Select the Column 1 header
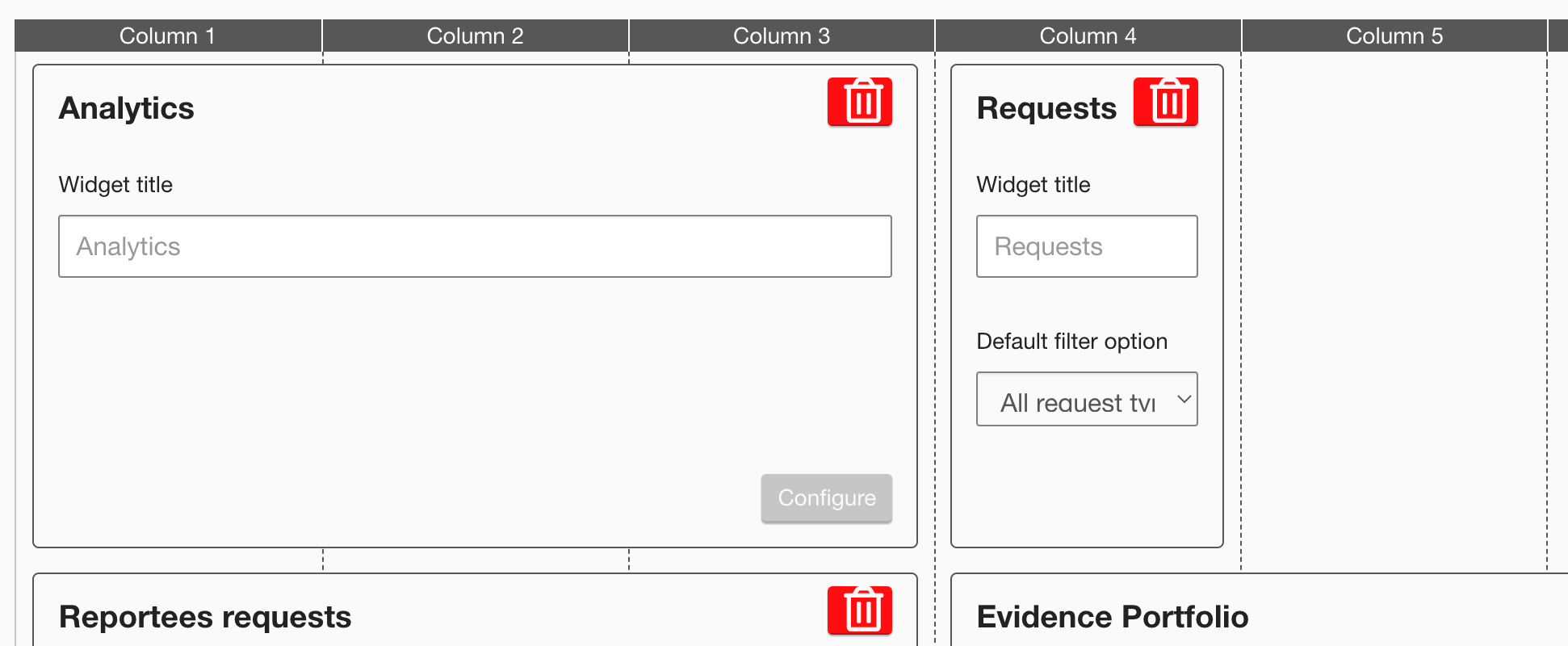 (168, 36)
